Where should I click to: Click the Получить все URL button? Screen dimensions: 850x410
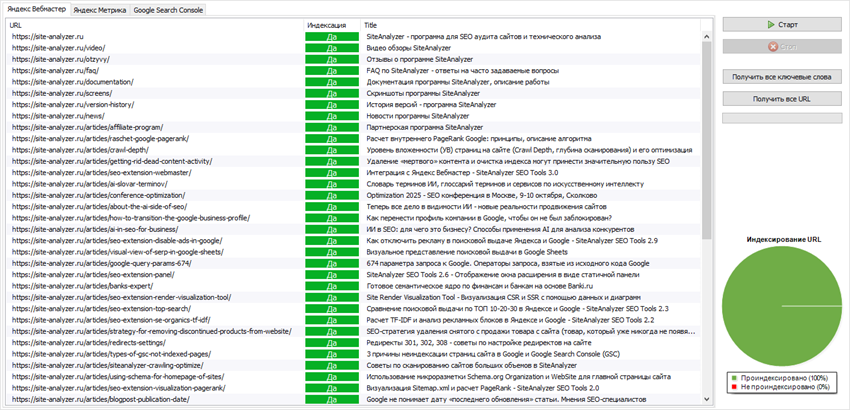(783, 98)
